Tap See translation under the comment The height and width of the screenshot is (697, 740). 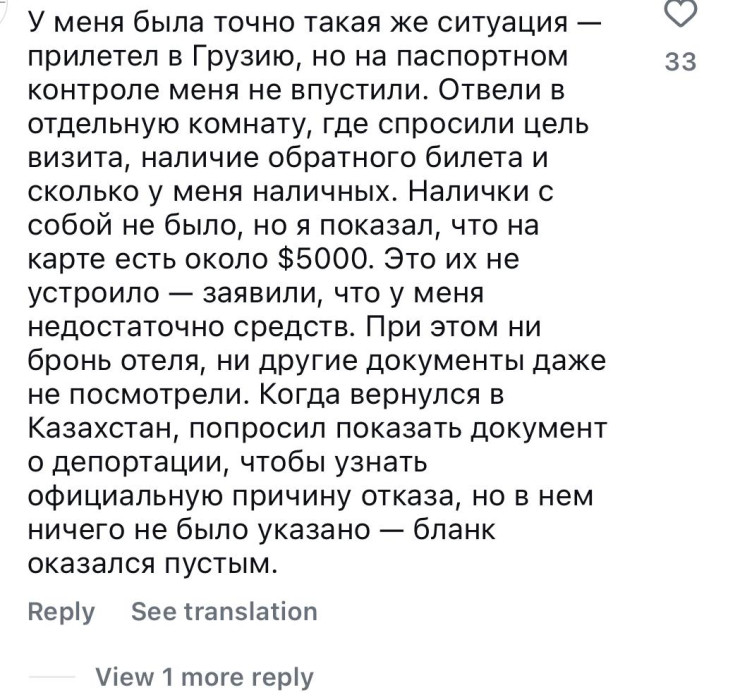224,611
